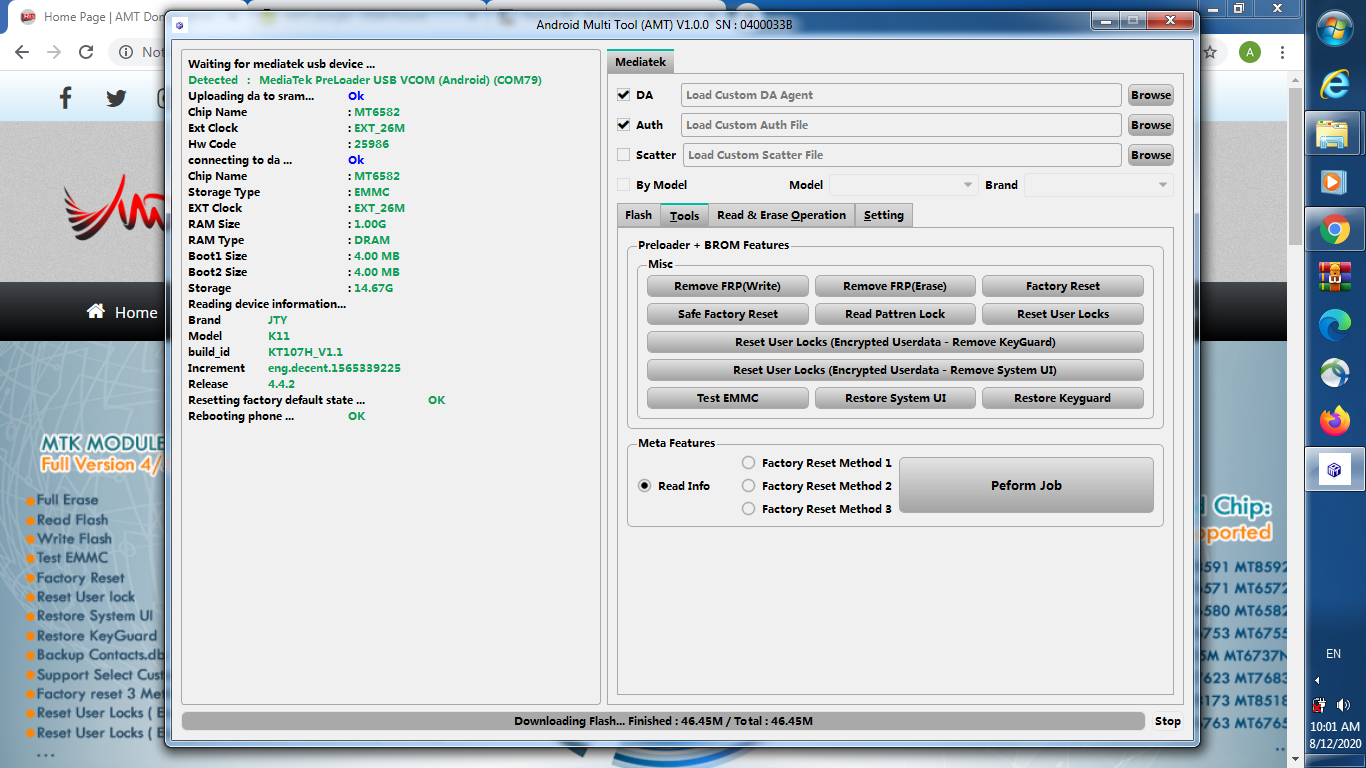Open Windows Explorer folder icon on taskbar
1366x768 pixels.
coord(1334,134)
